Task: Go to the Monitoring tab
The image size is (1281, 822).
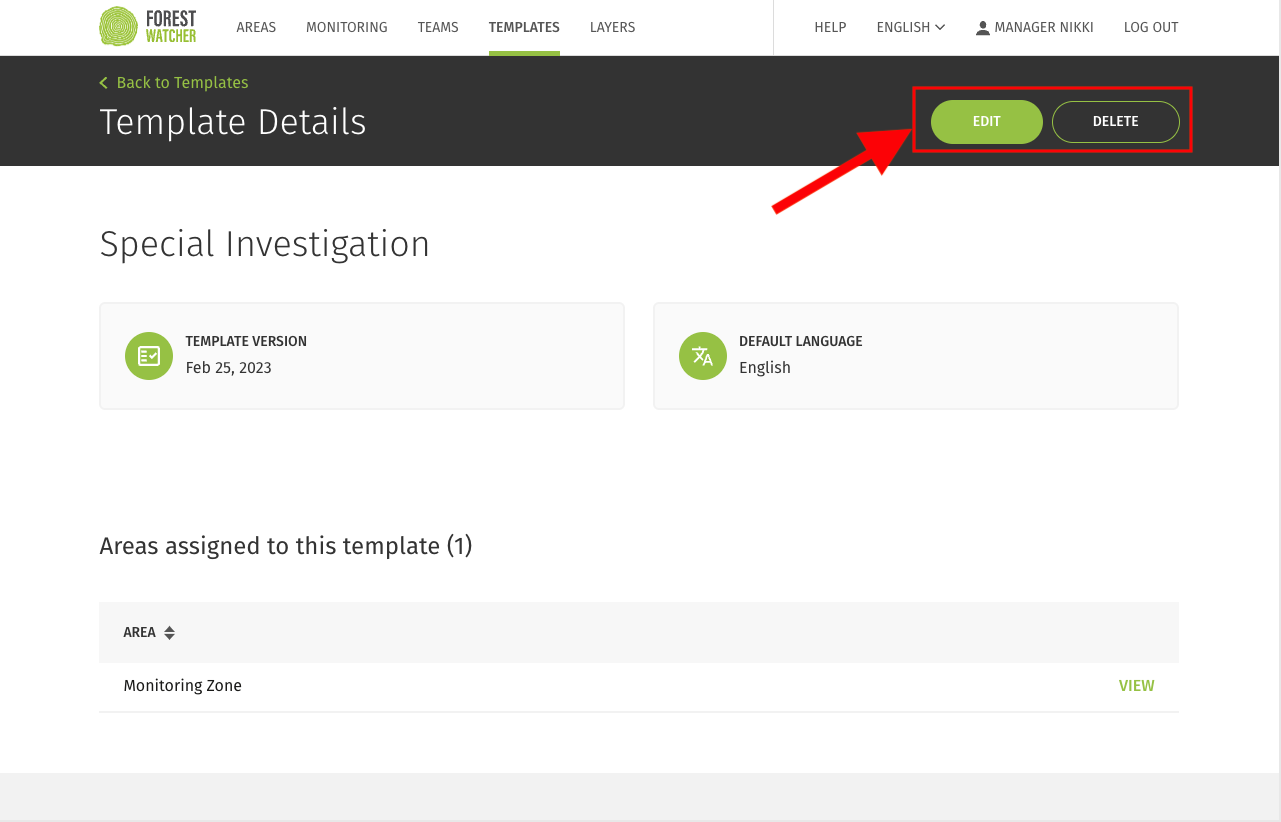Action: coord(346,28)
